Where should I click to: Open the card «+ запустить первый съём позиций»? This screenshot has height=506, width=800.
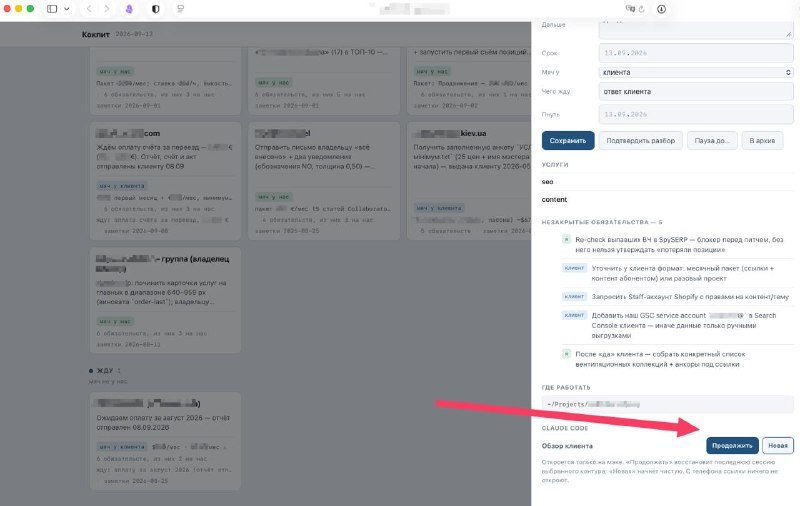pyautogui.click(x=469, y=81)
